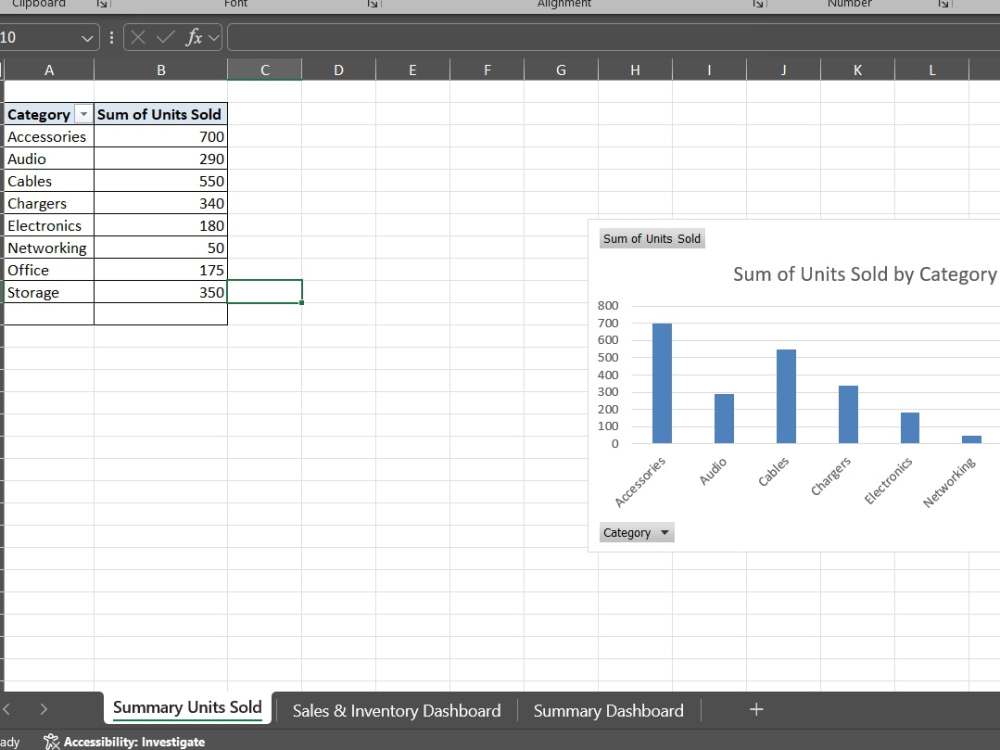Screen dimensions: 1000x750
Task: Click the cell with value 175
Action: [x=161, y=270]
